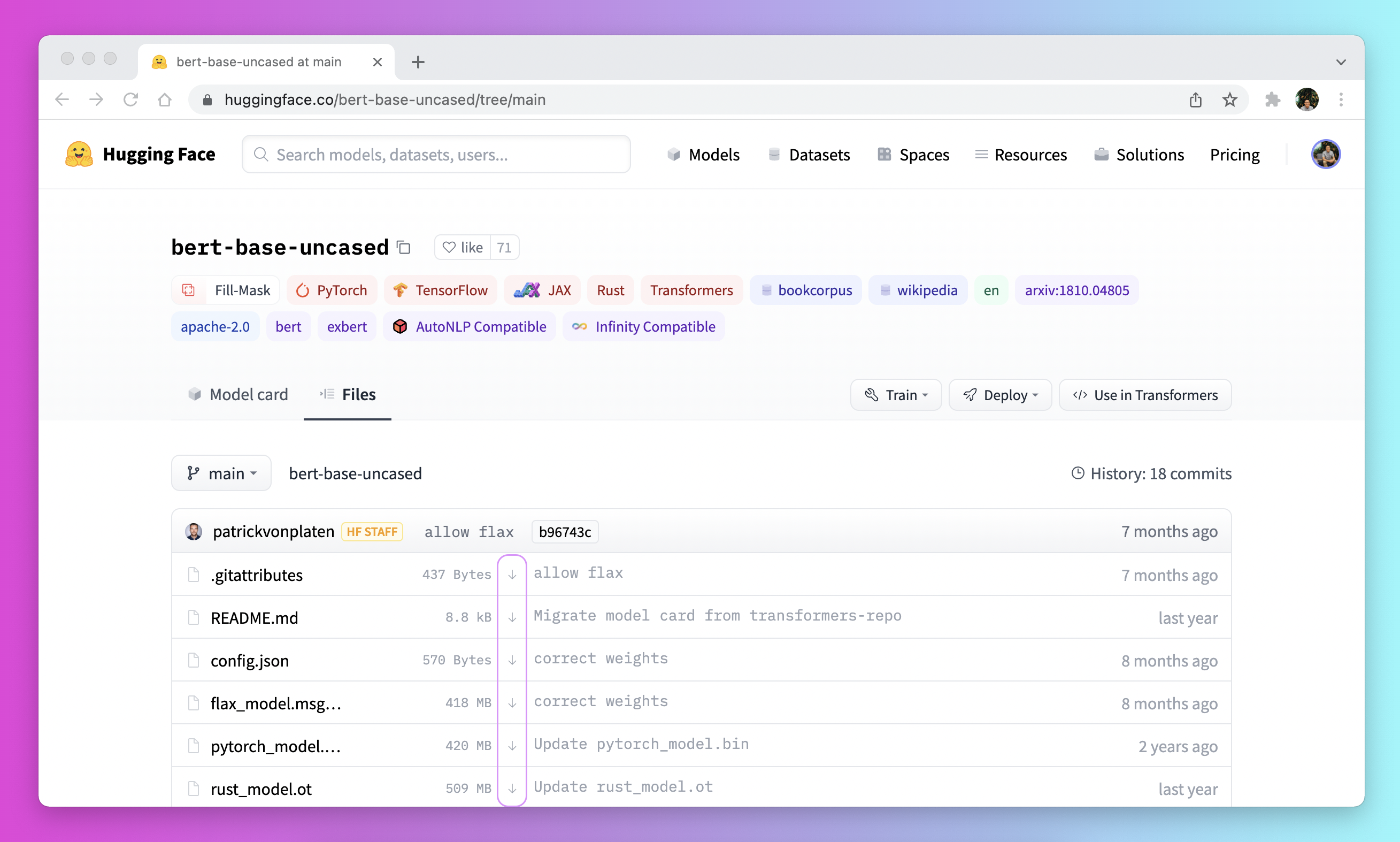Click the Infinity Compatible icon
Viewport: 1400px width, 842px height.
pos(579,326)
